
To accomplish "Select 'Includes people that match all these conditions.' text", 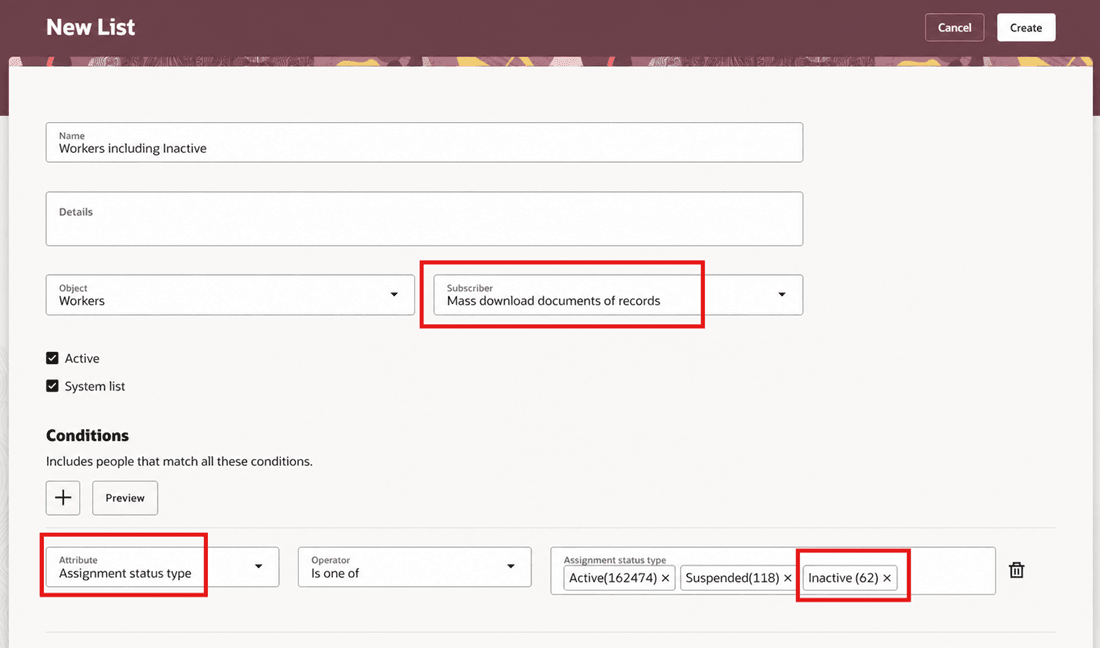I will [x=180, y=461].
